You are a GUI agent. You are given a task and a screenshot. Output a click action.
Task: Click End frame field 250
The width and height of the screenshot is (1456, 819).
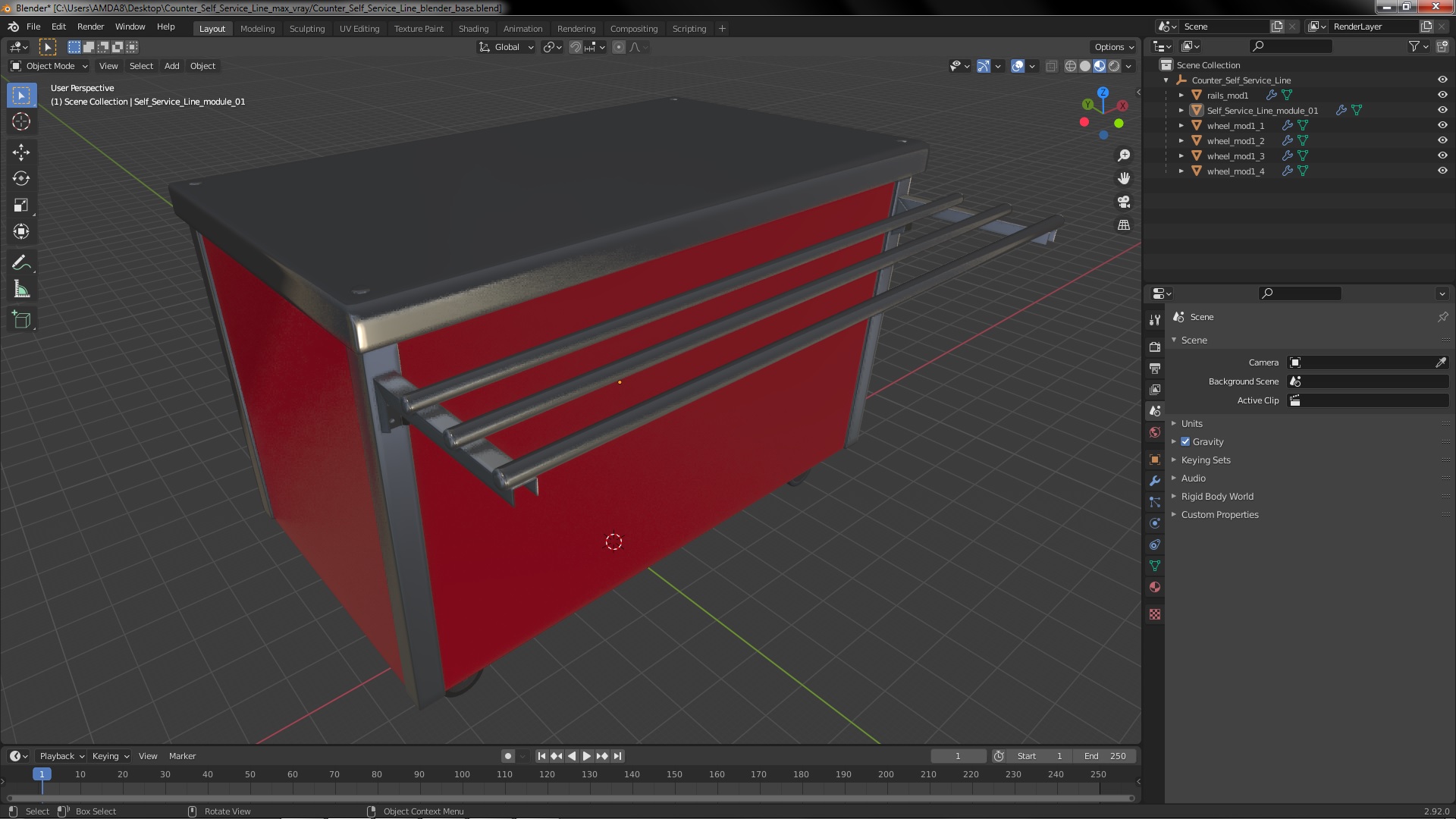[1104, 756]
